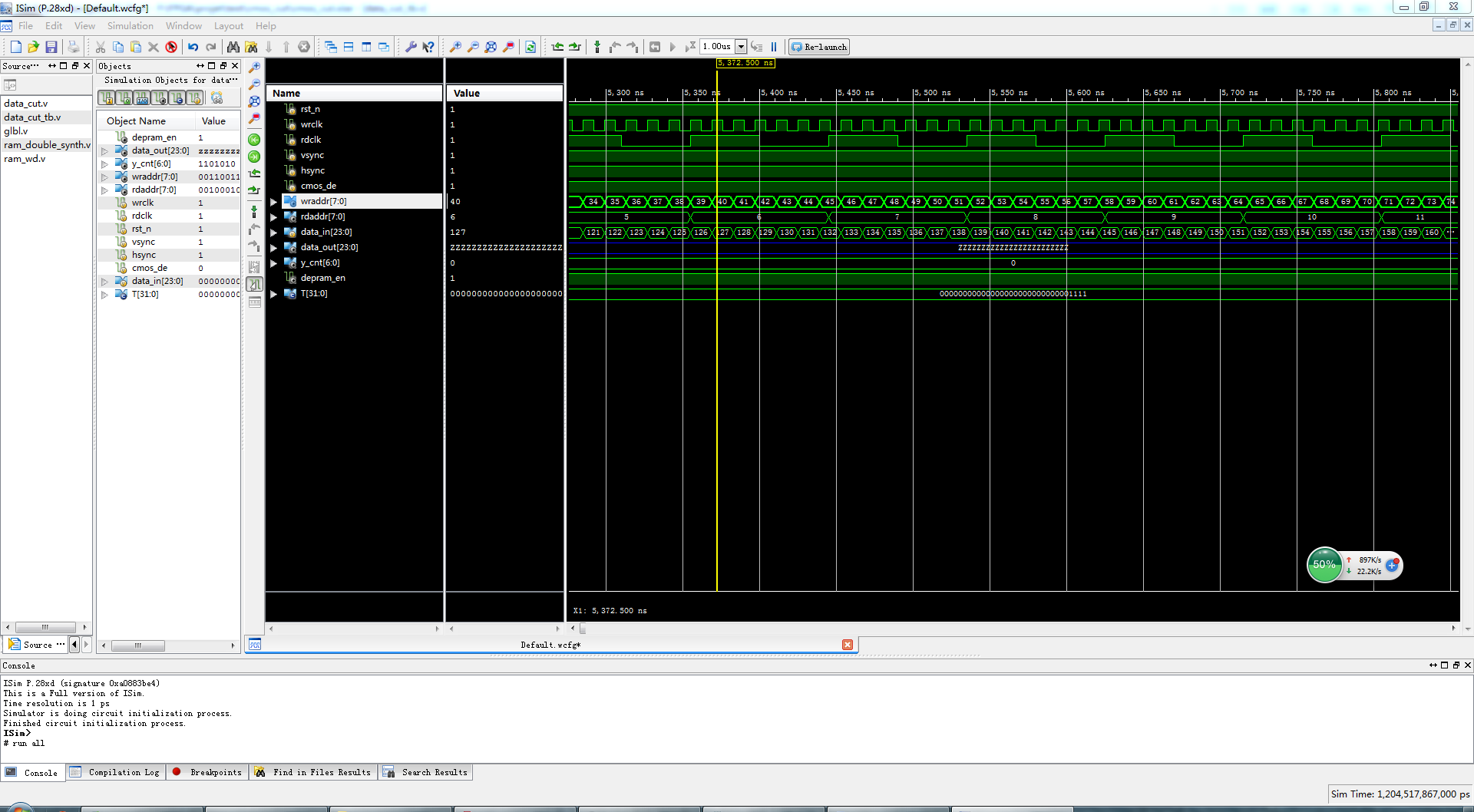Expand data_out[23:0] in the Objects list

click(x=105, y=151)
